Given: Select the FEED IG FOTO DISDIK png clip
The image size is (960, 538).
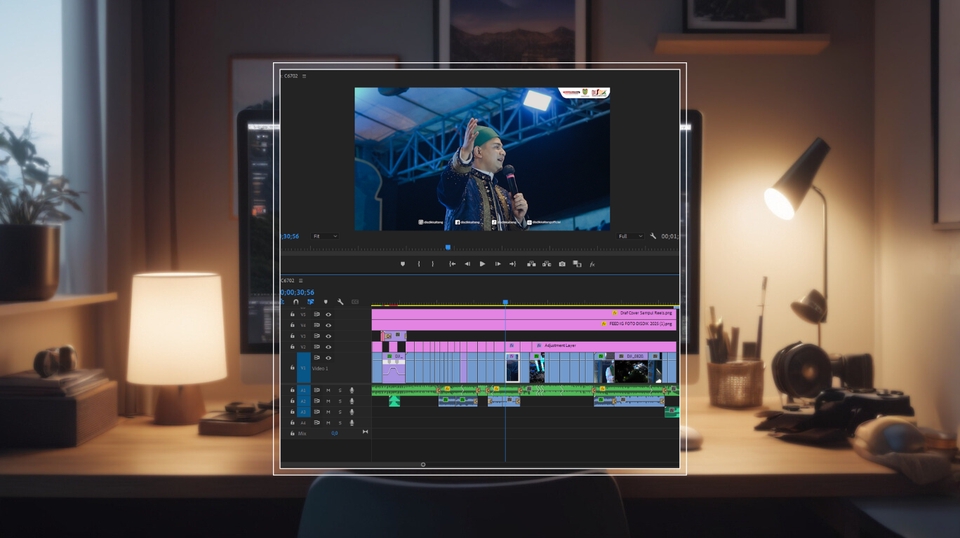Looking at the screenshot, I should [x=523, y=324].
